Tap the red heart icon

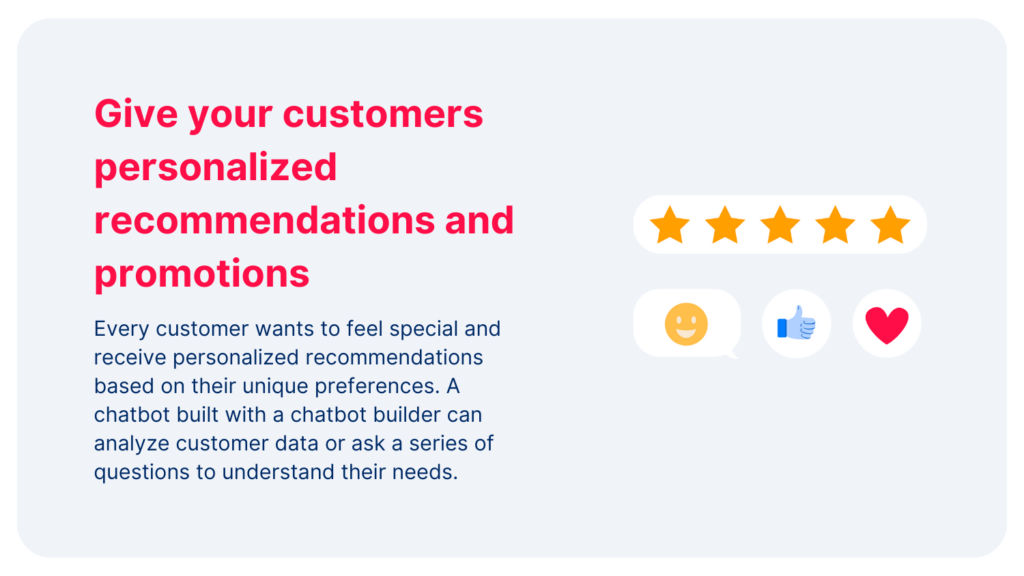point(886,325)
